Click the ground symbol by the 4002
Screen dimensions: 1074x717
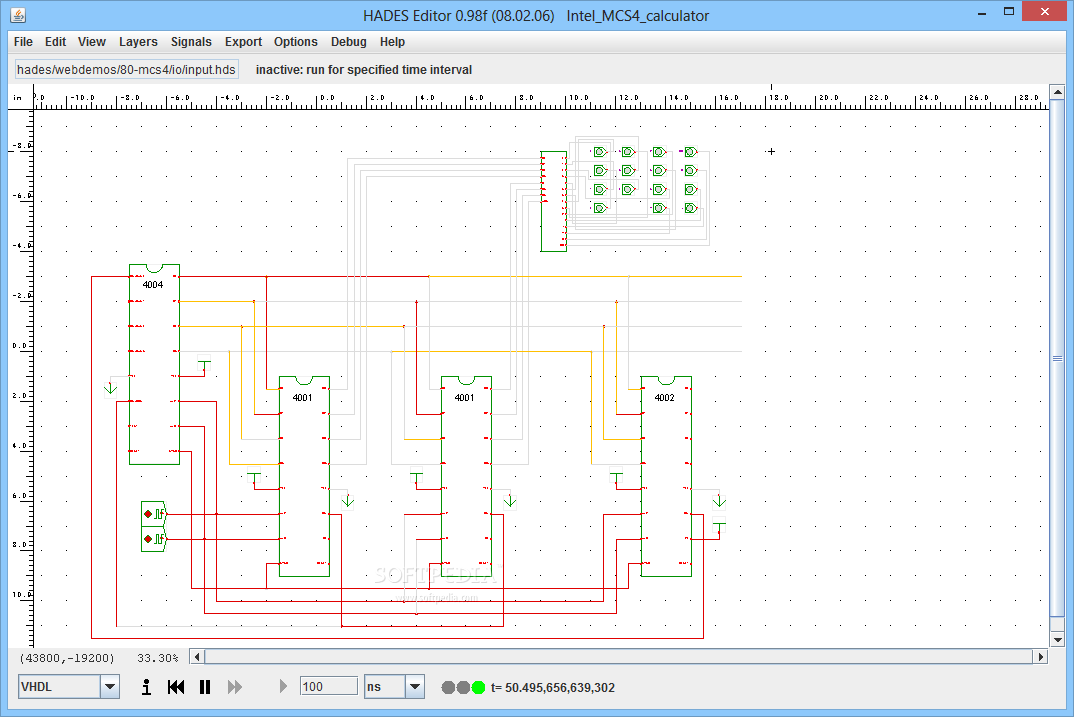coord(719,501)
